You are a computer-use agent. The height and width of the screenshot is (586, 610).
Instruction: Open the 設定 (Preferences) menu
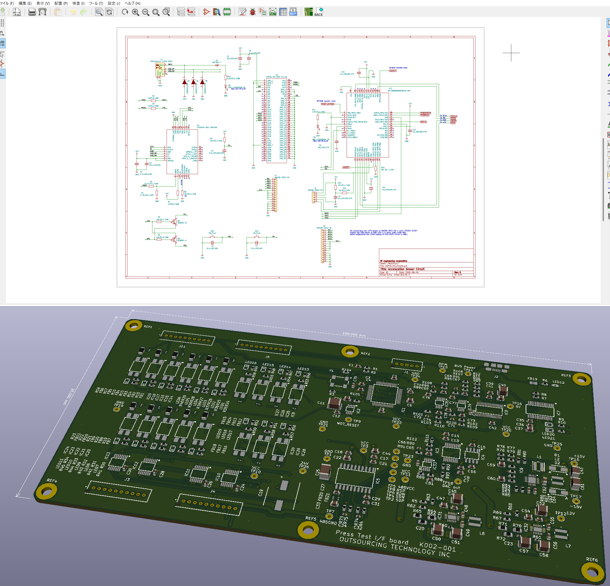[x=114, y=3]
